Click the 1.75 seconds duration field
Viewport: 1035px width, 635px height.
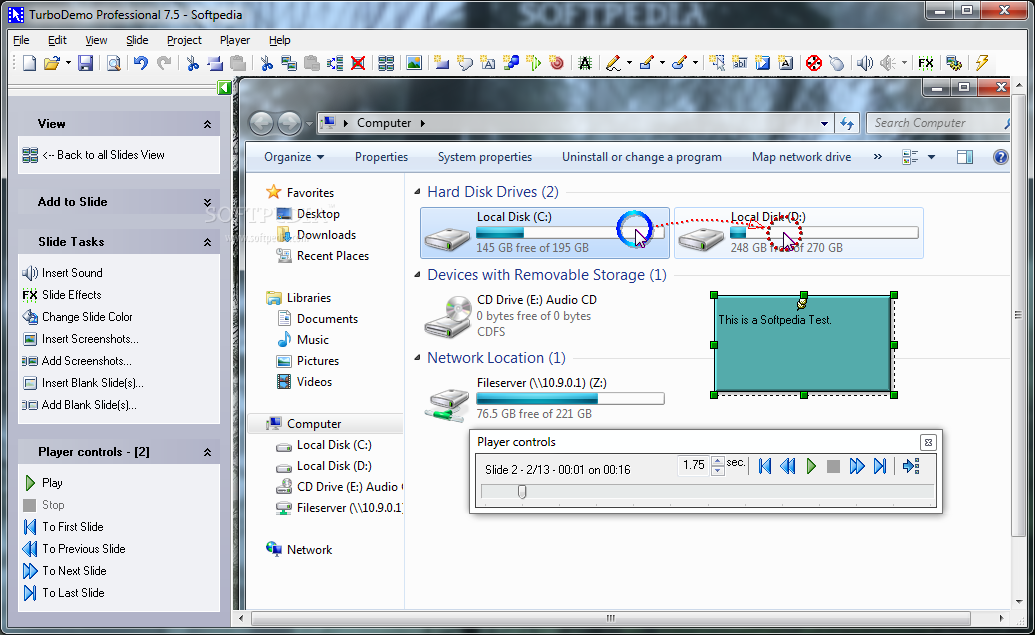pyautogui.click(x=694, y=465)
